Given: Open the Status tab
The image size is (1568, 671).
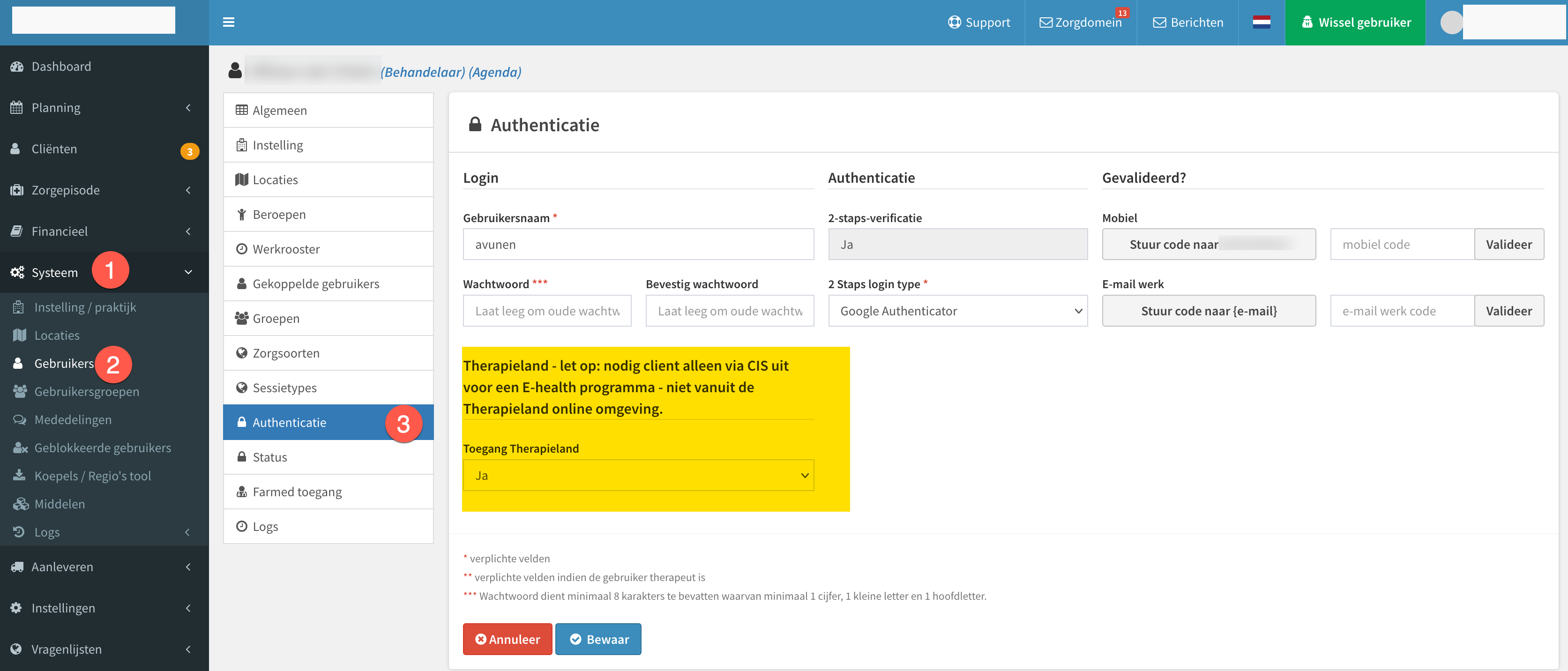Looking at the screenshot, I should pyautogui.click(x=328, y=457).
